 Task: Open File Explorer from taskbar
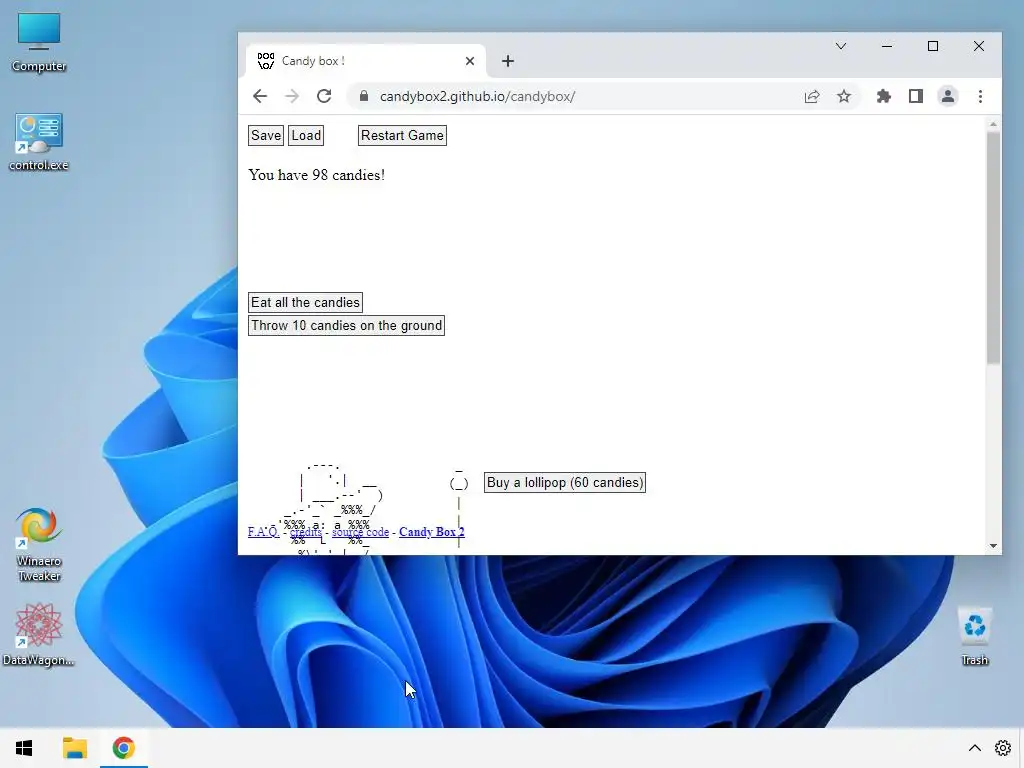[74, 748]
